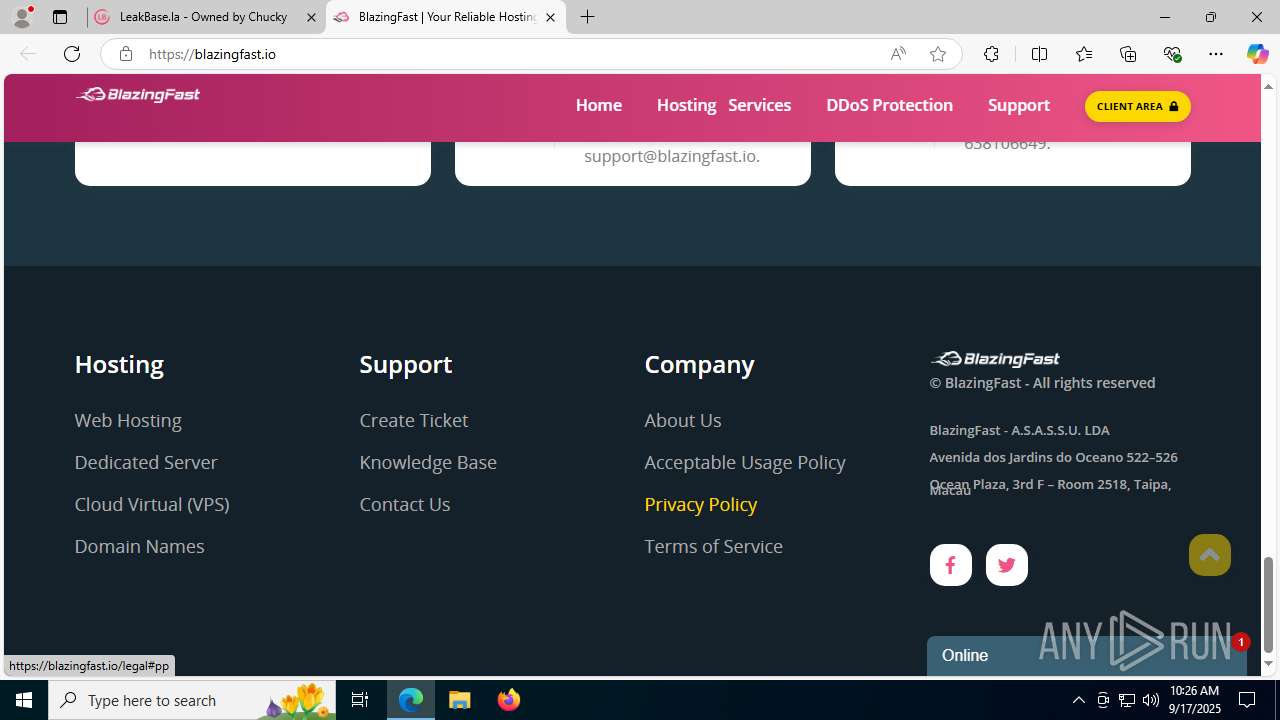Open a new tab with plus button
This screenshot has width=1280, height=720.
[x=588, y=17]
